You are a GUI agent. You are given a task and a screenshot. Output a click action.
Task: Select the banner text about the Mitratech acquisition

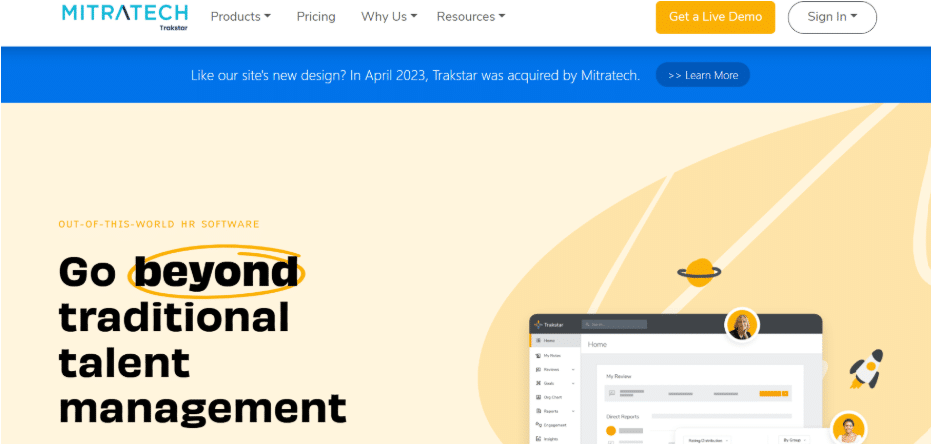coord(416,75)
